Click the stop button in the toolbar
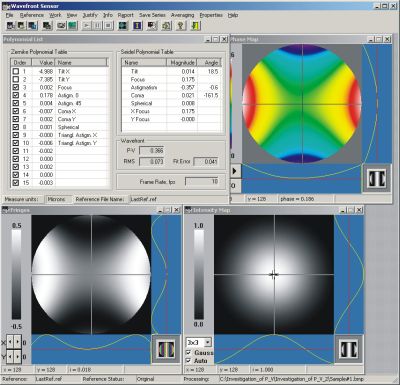 point(108,25)
